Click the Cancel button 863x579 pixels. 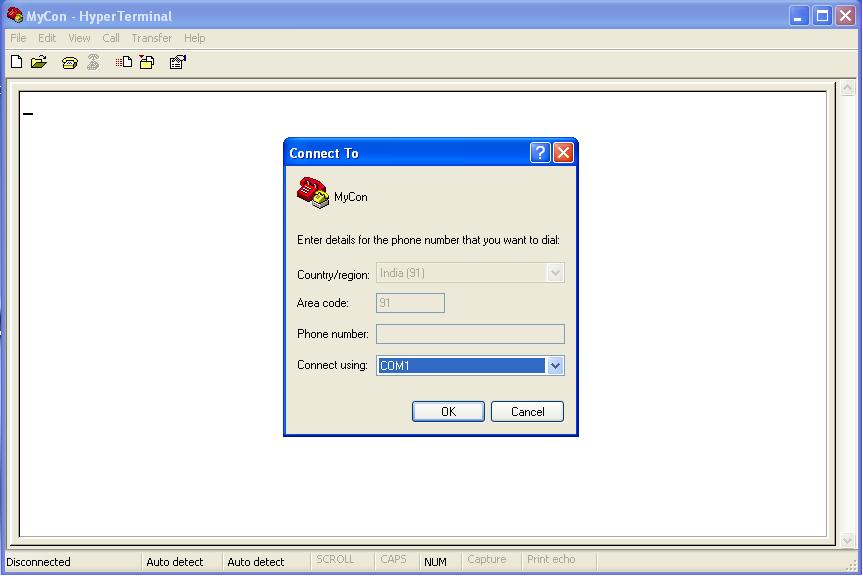[527, 411]
